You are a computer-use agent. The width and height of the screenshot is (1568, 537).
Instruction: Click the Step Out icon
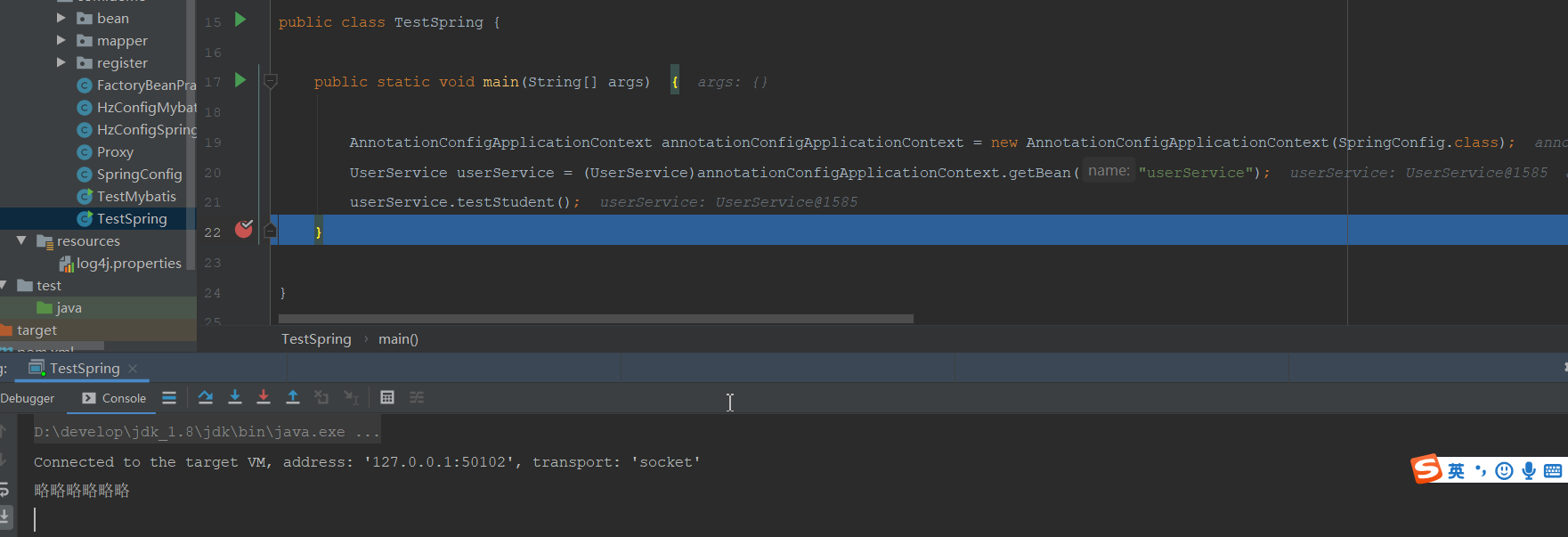click(x=293, y=397)
